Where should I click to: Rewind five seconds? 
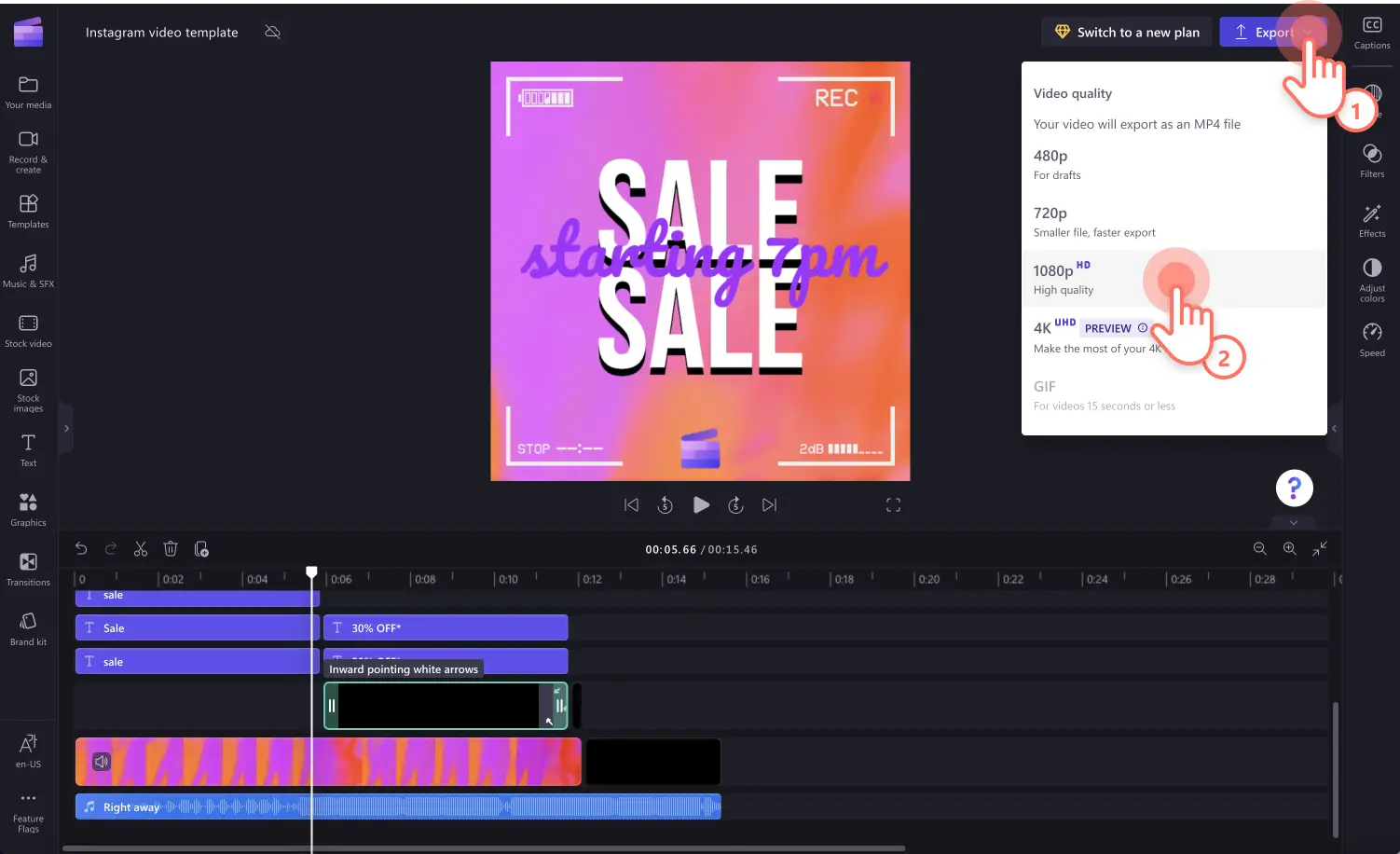coord(666,504)
